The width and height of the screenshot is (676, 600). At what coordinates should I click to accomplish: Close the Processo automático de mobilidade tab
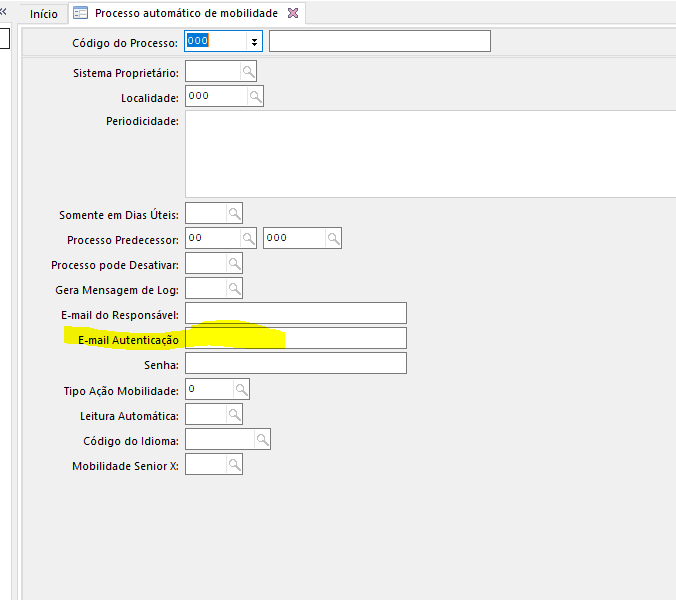(292, 14)
